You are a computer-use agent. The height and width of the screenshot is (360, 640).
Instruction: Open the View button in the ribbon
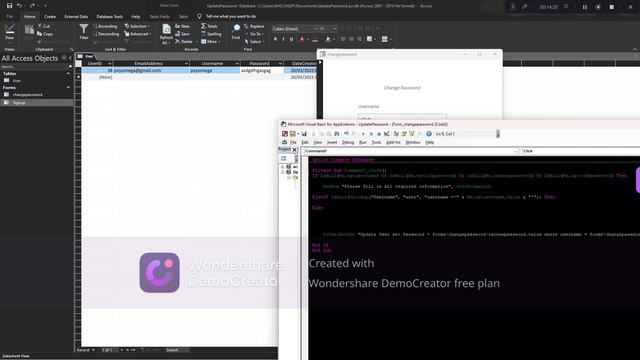[x=9, y=33]
